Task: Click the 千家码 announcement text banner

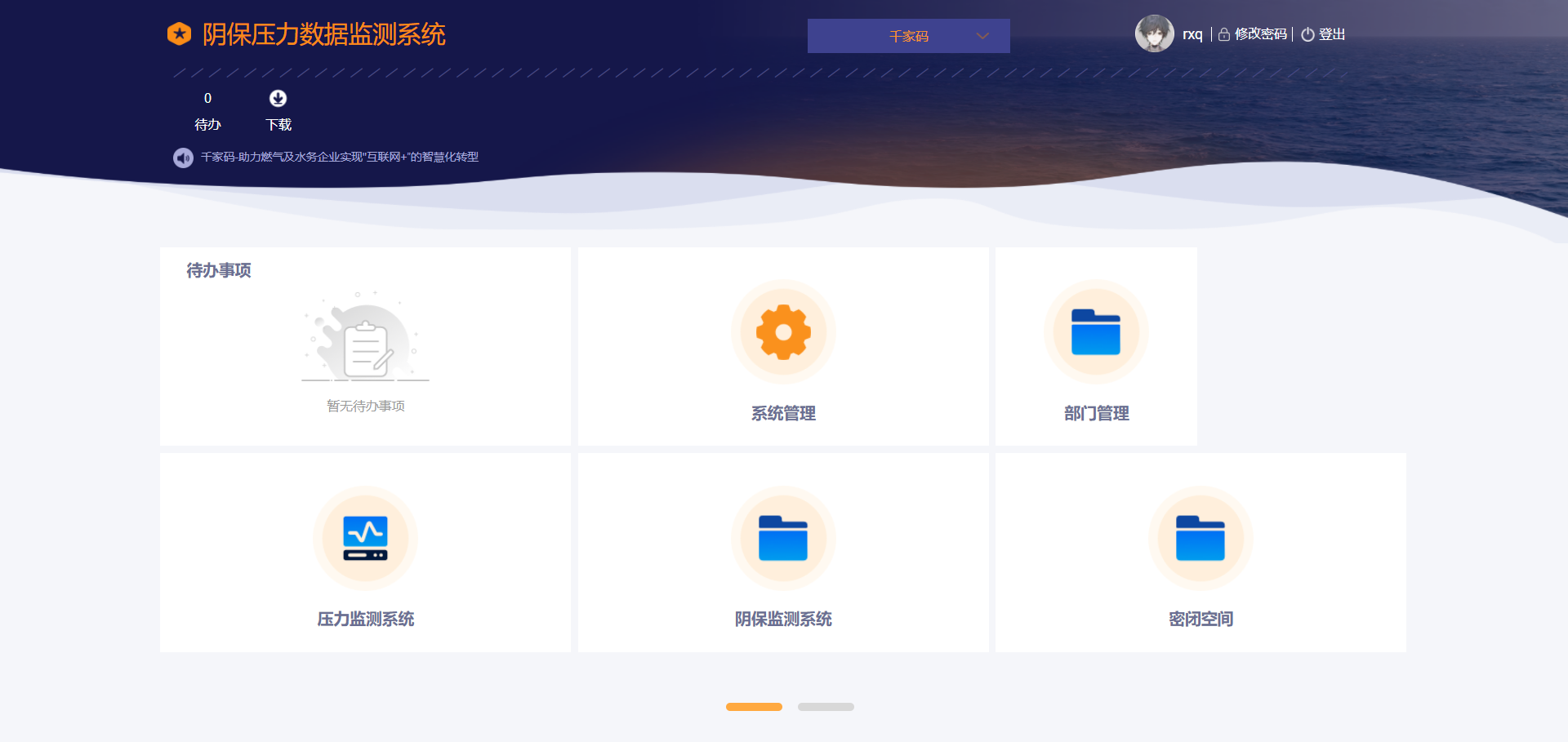Action: (340, 157)
